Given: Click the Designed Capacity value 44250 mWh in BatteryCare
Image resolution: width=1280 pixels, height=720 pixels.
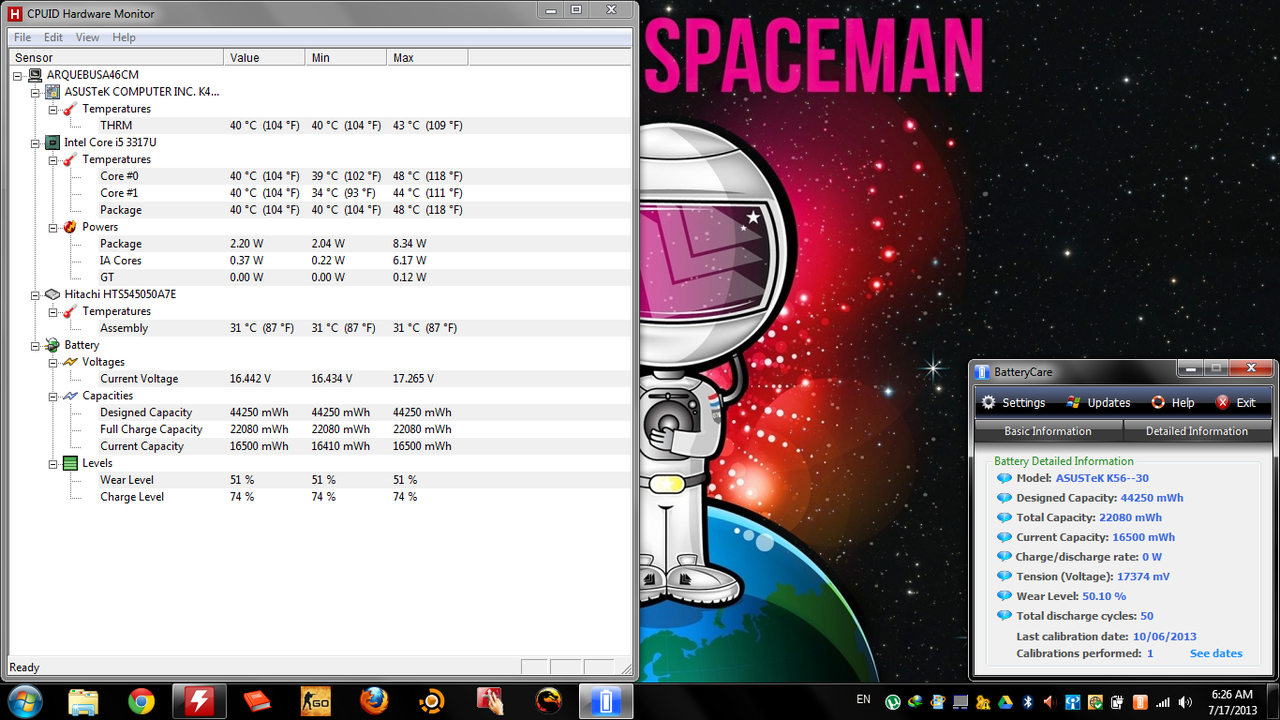Looking at the screenshot, I should pos(1152,498).
